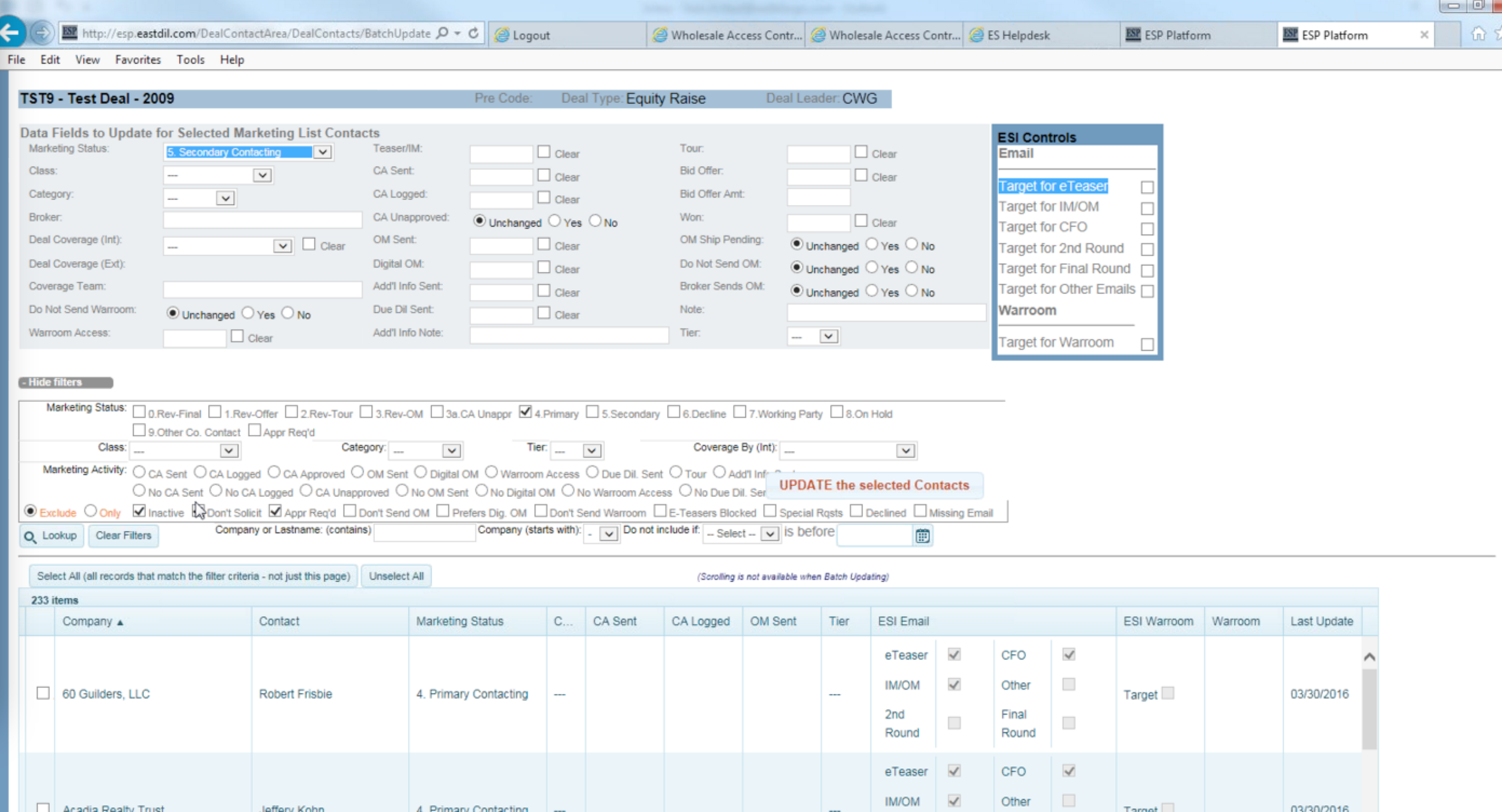This screenshot has height=812, width=1502.
Task: Switch to the Logout tab
Action: [568, 35]
